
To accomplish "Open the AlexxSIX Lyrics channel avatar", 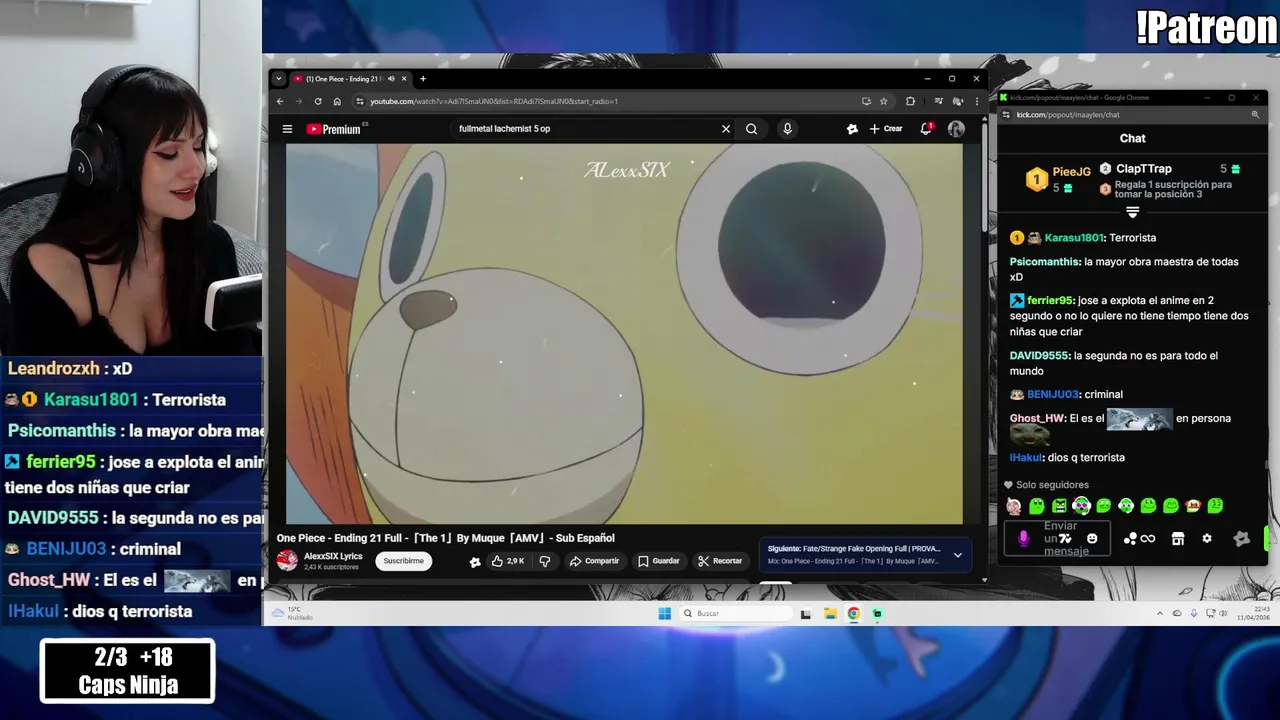I will click(x=287, y=561).
